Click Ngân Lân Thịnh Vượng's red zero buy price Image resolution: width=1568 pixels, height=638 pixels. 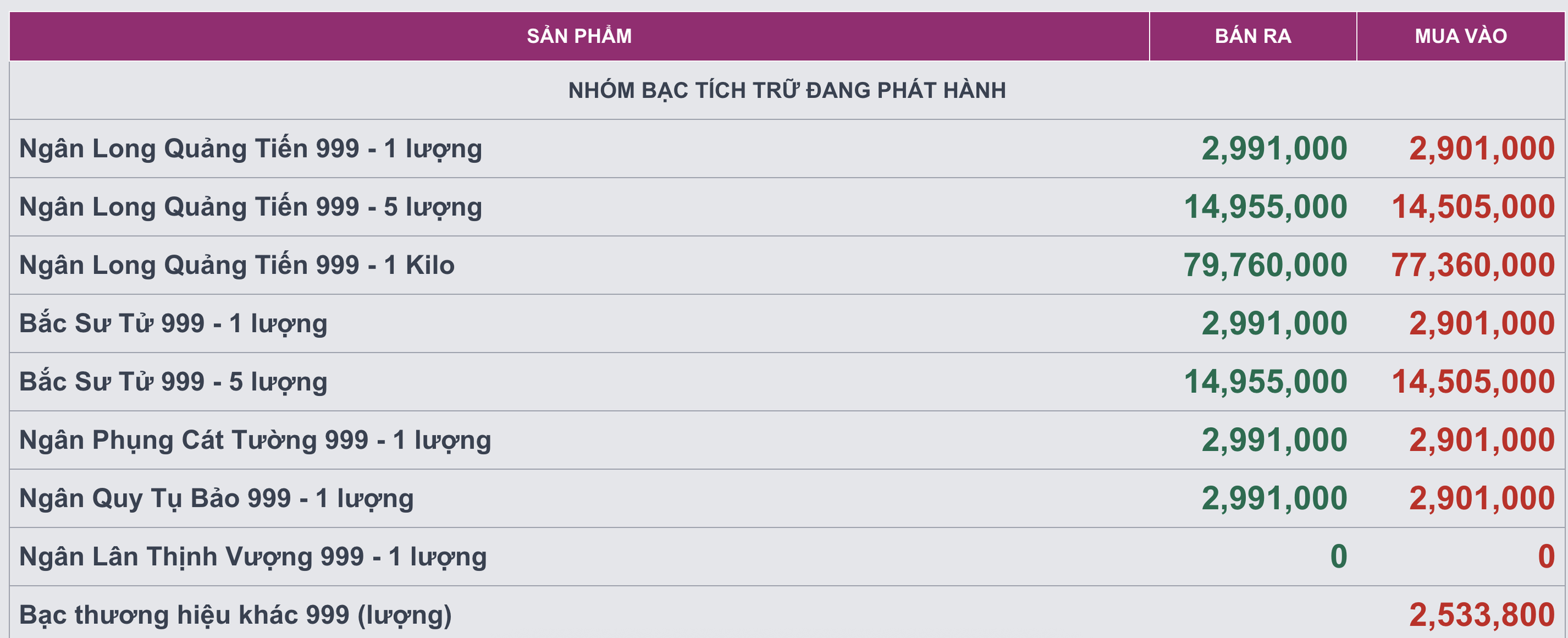(1546, 556)
